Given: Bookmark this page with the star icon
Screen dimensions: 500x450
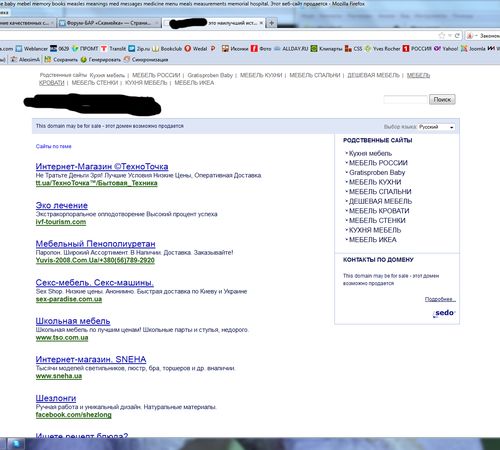Looking at the screenshot, I should (442, 35).
